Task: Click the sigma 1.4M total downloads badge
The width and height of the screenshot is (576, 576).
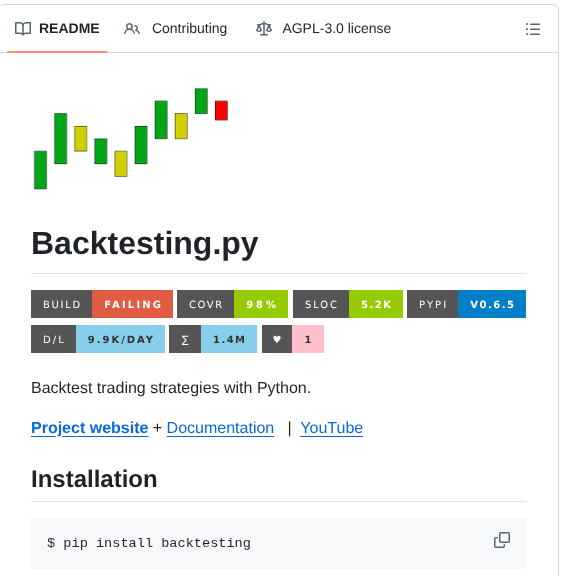Action: 213,339
